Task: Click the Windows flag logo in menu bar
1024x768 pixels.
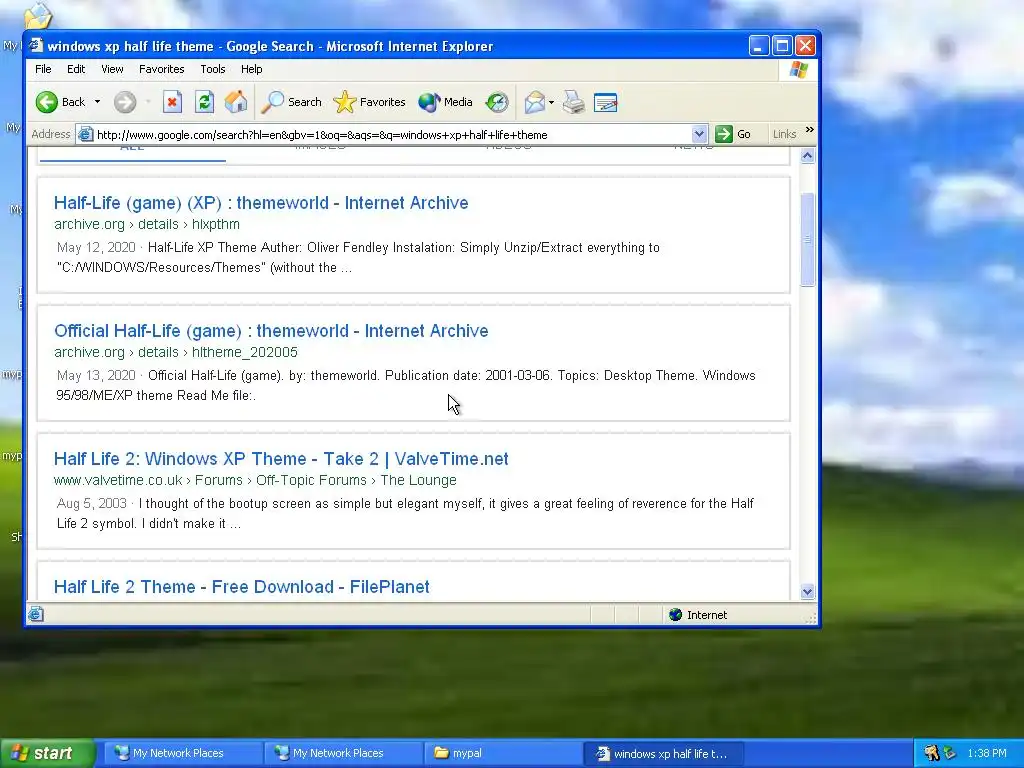Action: [799, 69]
